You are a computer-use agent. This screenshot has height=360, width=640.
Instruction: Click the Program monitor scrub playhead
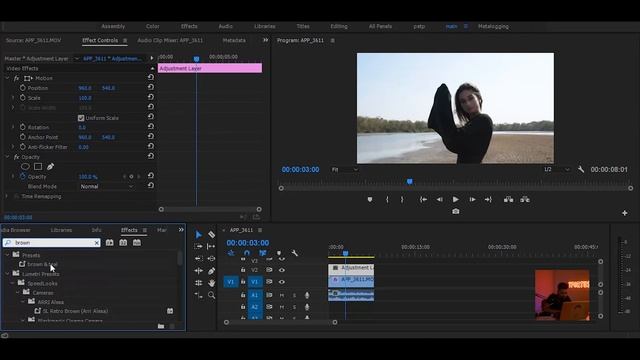coord(410,182)
